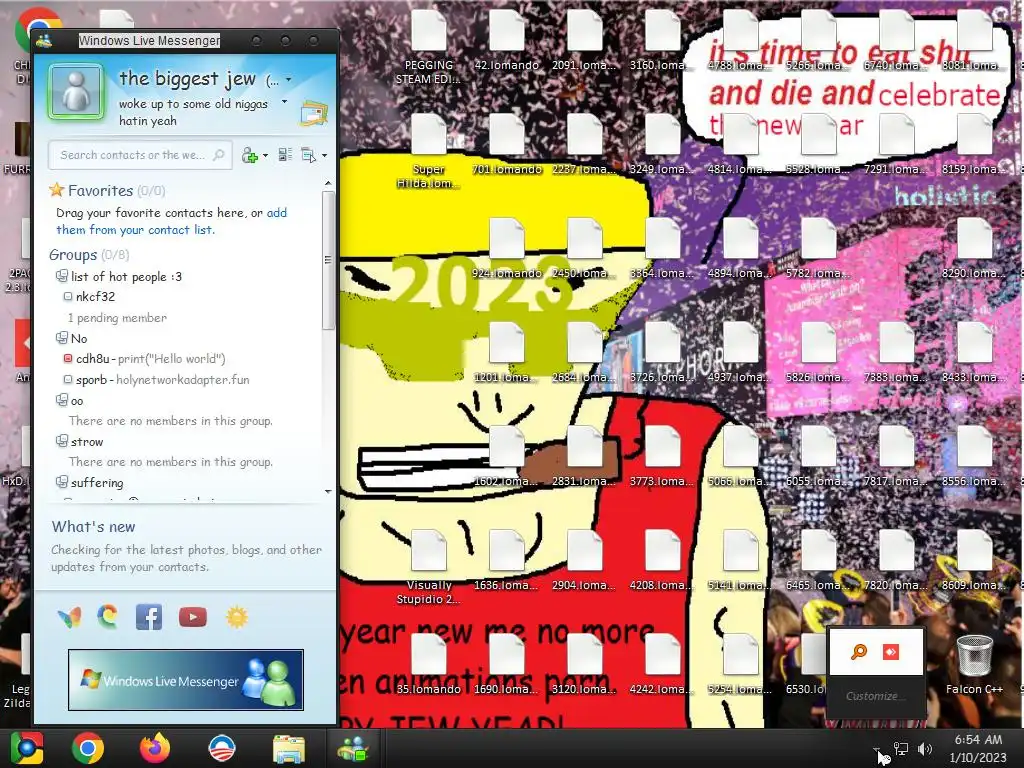Open the personal message dropdown arrow
Image resolution: width=1024 pixels, height=768 pixels.
[x=284, y=102]
